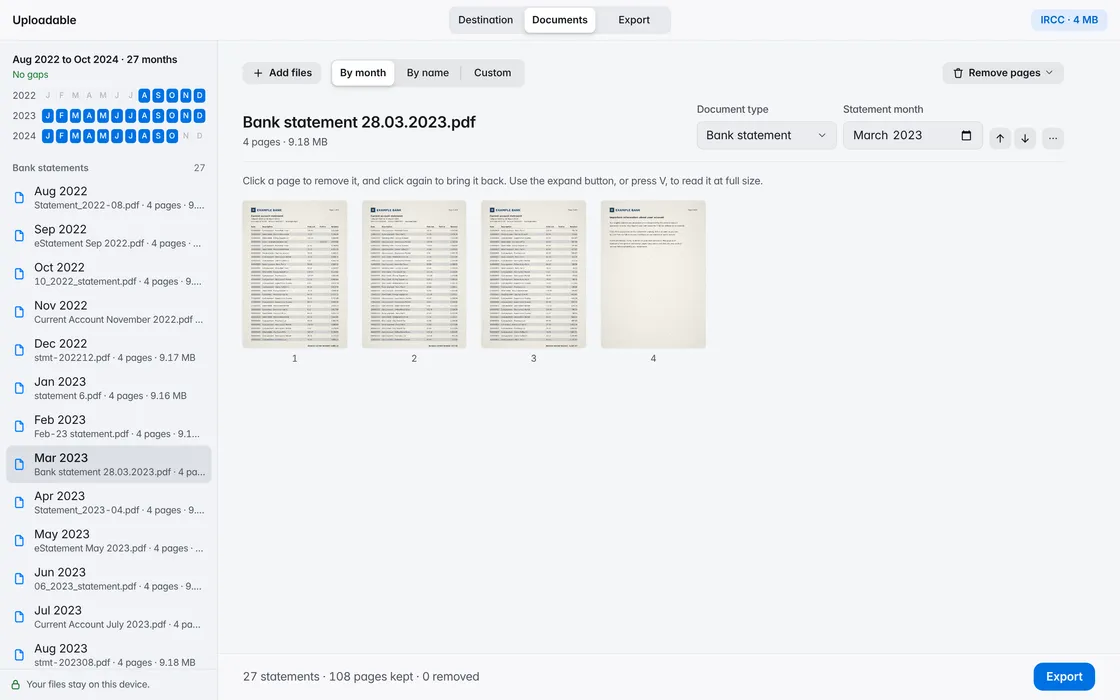Open Jun 2023 statement in list
The width and height of the screenshot is (1120, 700).
point(109,579)
